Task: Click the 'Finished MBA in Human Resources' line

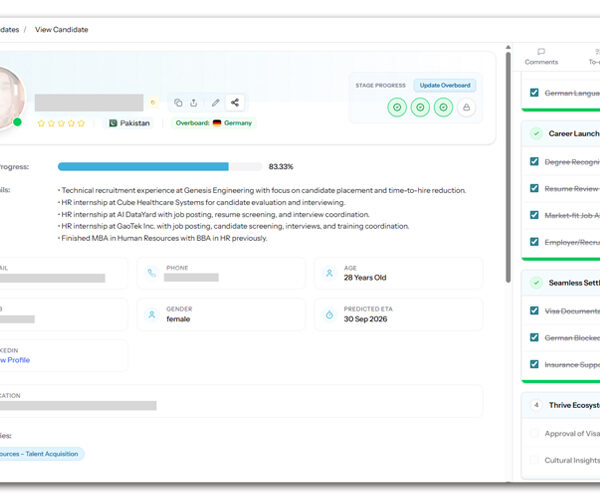Action: pyautogui.click(x=163, y=238)
